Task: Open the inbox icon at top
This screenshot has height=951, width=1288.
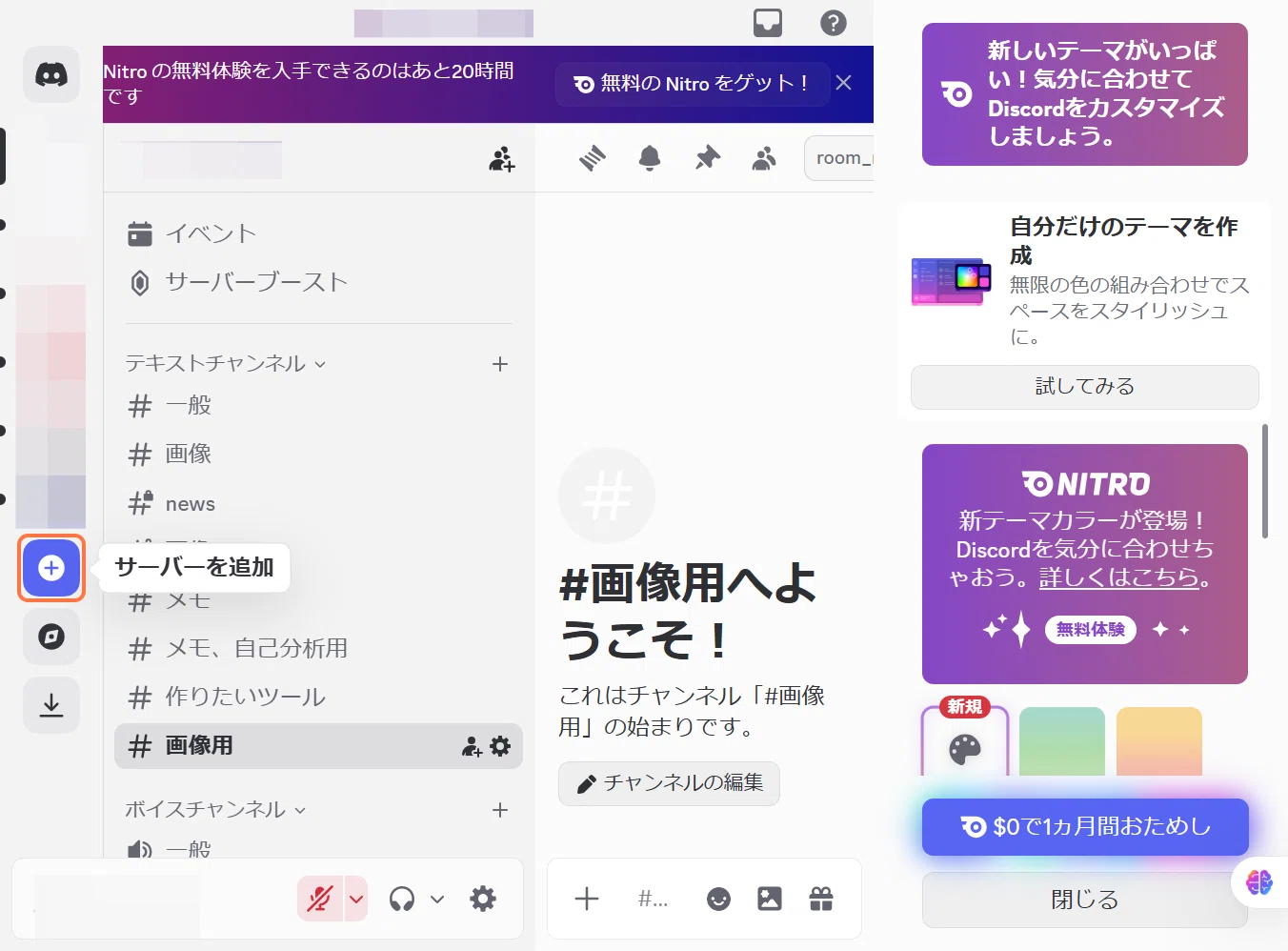Action: [768, 23]
